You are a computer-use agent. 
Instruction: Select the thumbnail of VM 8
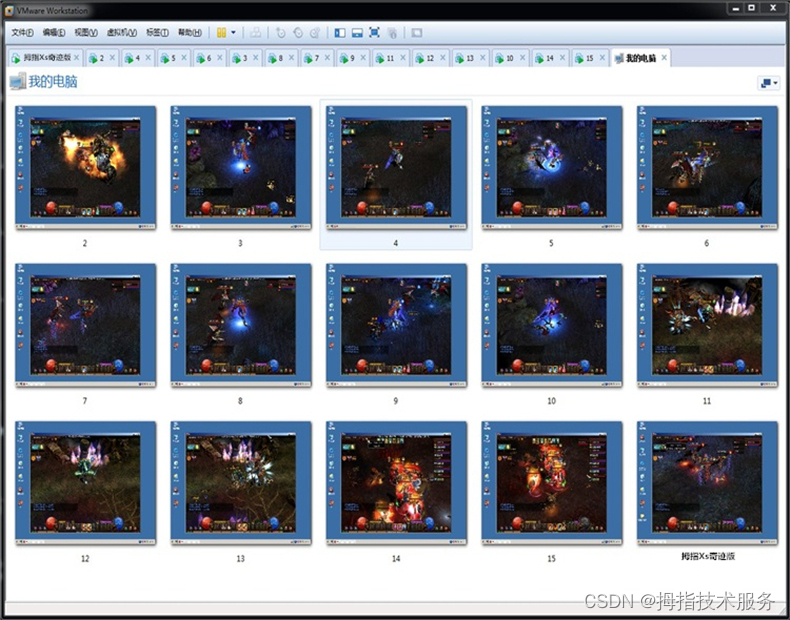point(241,325)
